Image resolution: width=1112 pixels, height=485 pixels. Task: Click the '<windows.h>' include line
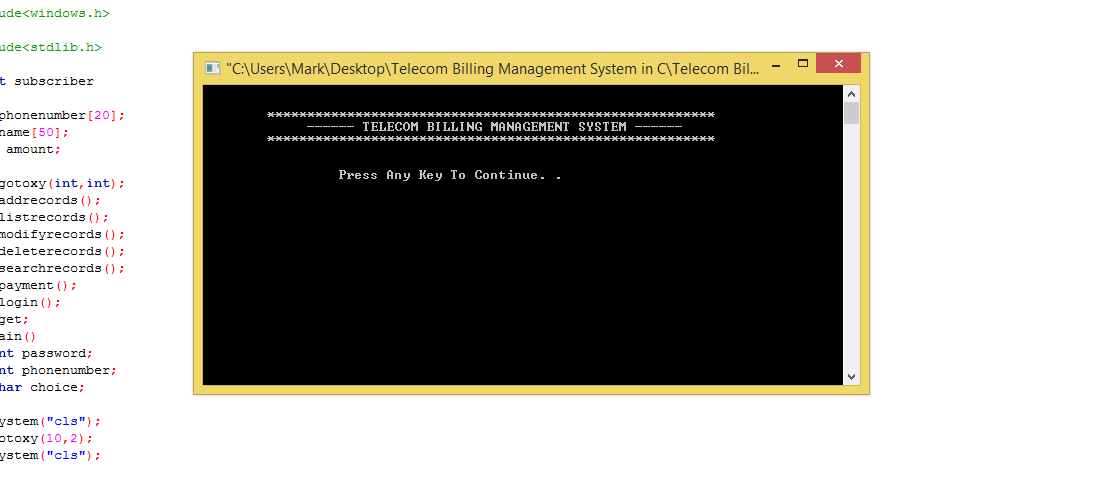click(55, 13)
